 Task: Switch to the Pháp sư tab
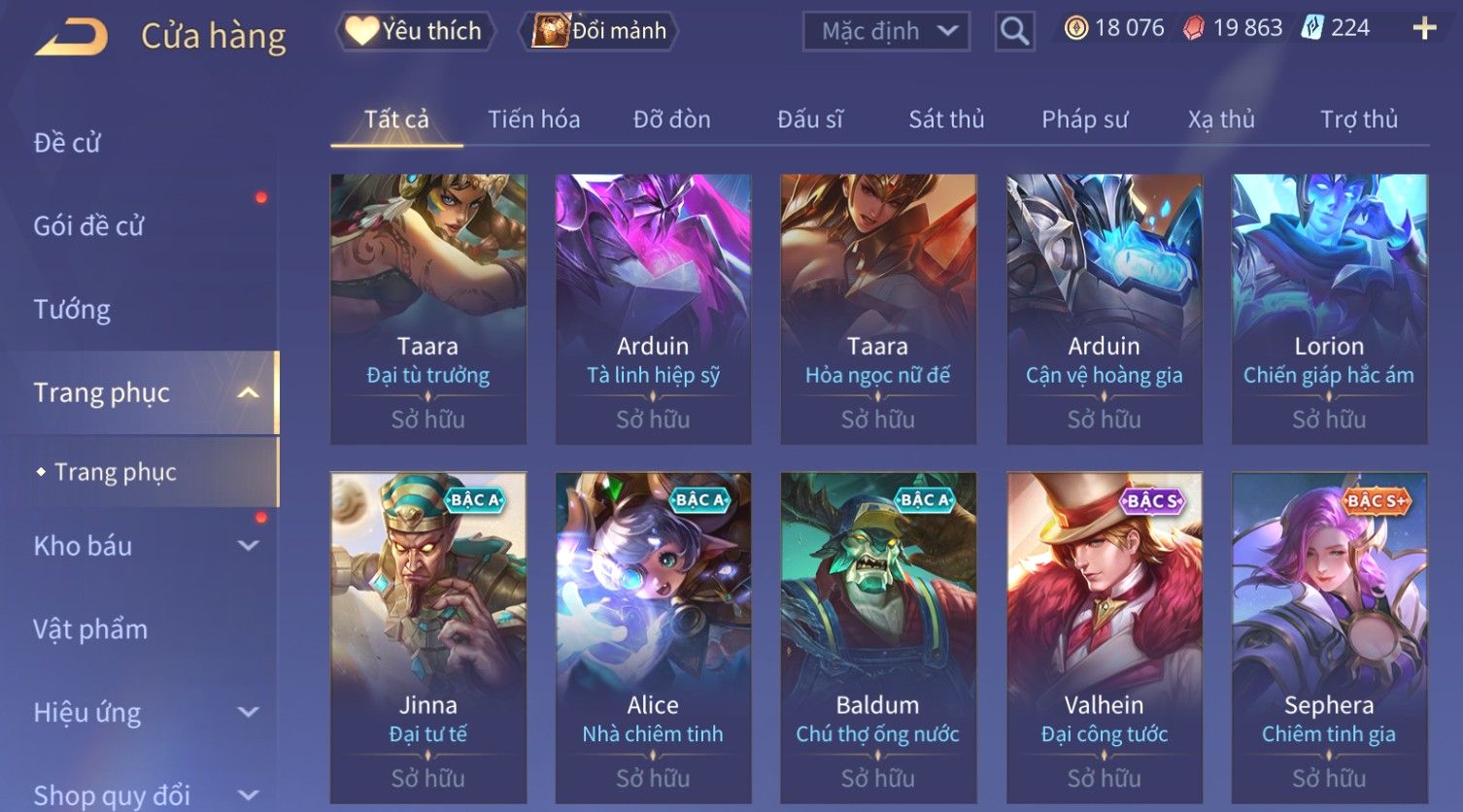point(1085,119)
